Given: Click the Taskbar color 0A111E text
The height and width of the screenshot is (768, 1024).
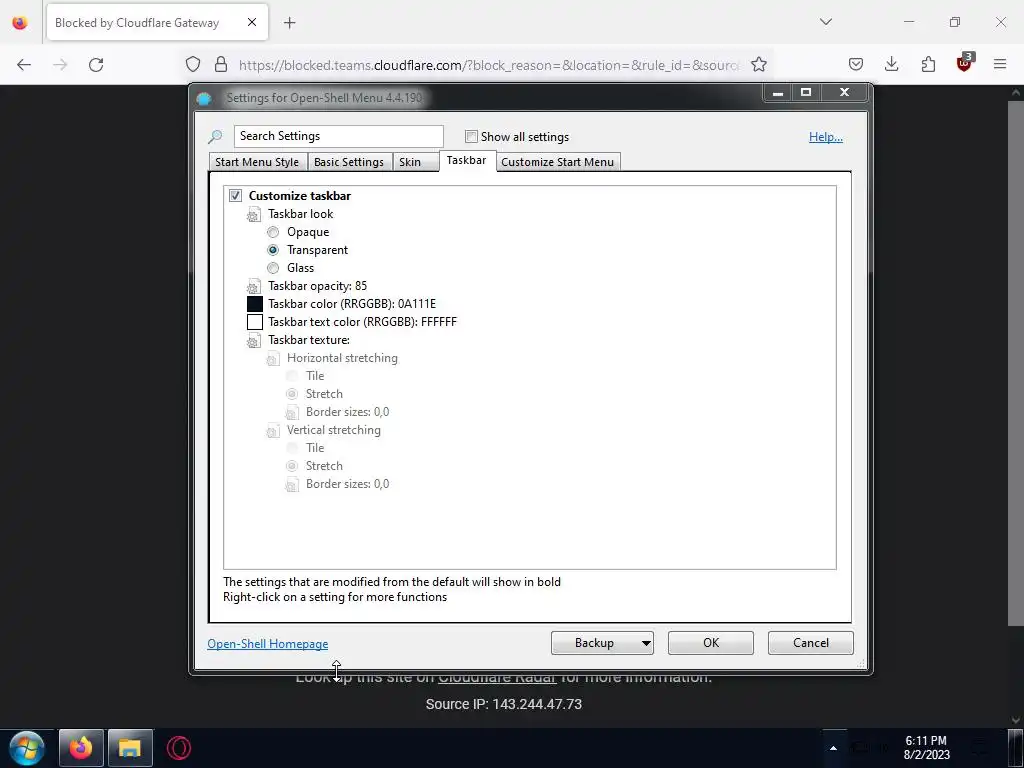Looking at the screenshot, I should point(352,304).
